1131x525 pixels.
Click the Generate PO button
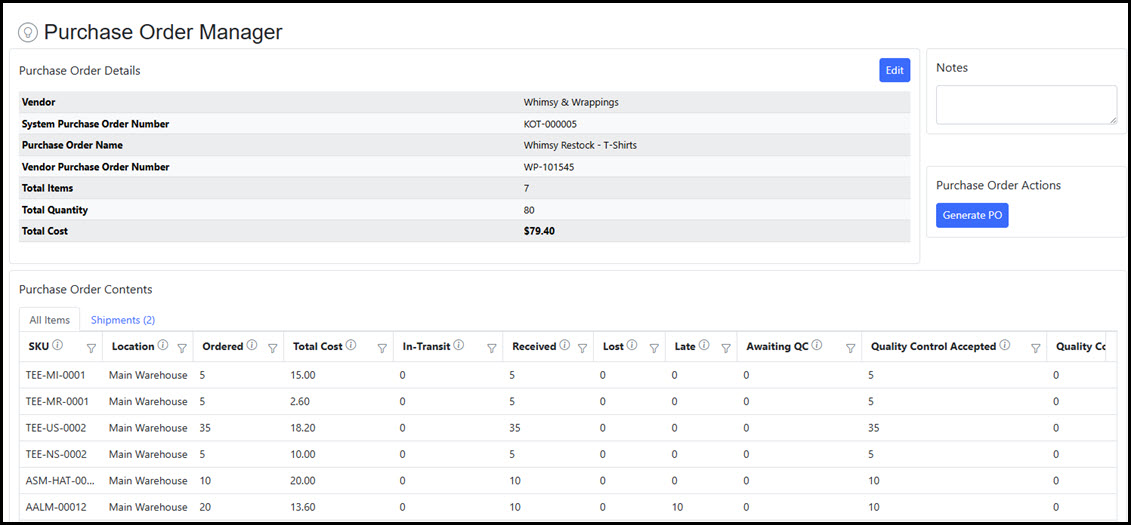click(x=972, y=215)
